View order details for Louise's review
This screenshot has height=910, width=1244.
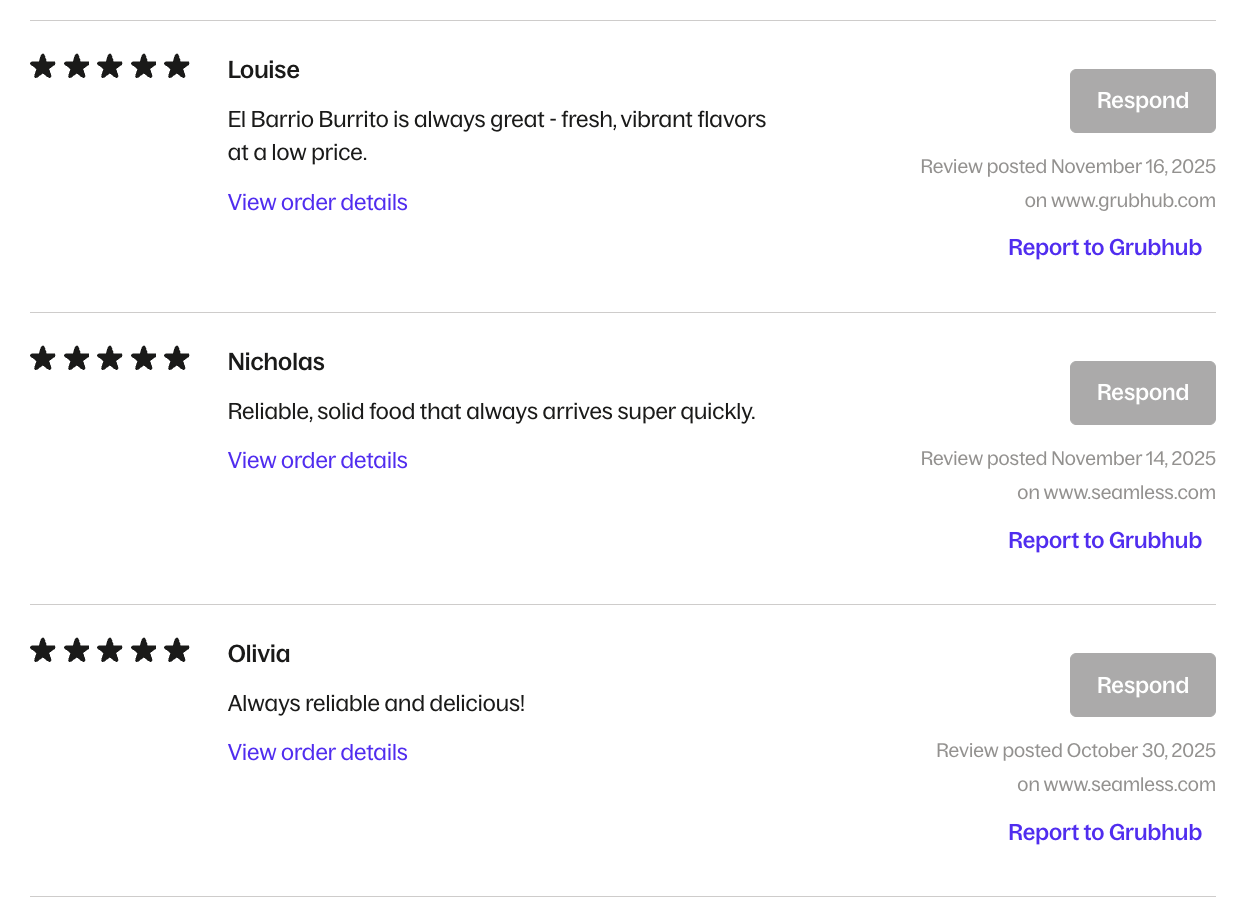317,203
